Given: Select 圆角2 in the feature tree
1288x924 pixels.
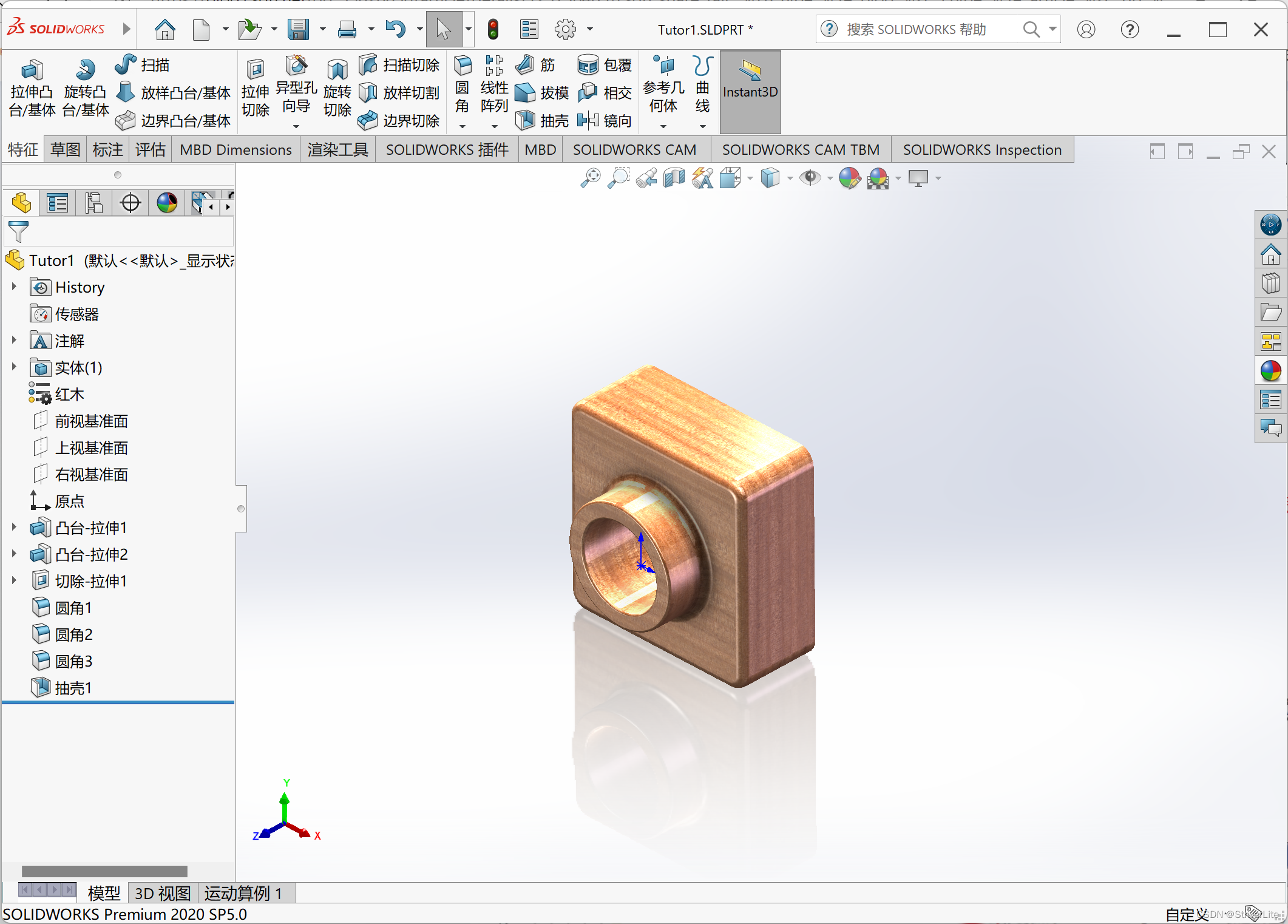Looking at the screenshot, I should [x=73, y=634].
